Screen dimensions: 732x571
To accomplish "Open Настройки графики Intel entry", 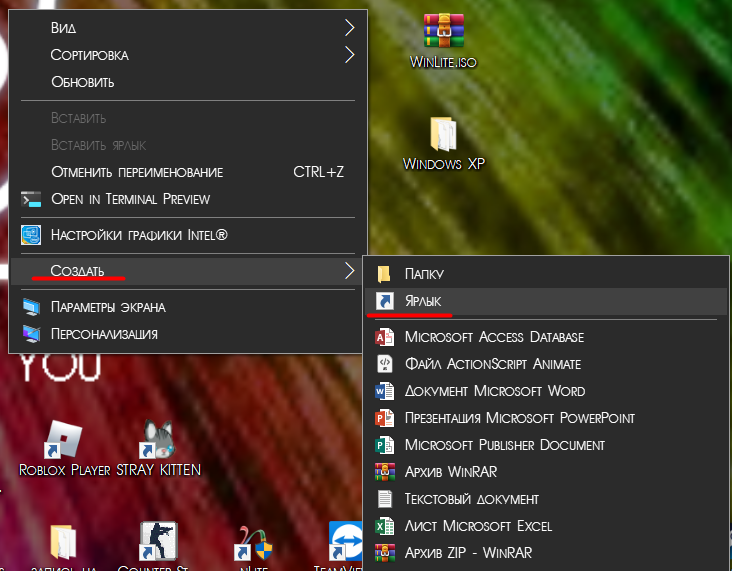I will 188,235.
